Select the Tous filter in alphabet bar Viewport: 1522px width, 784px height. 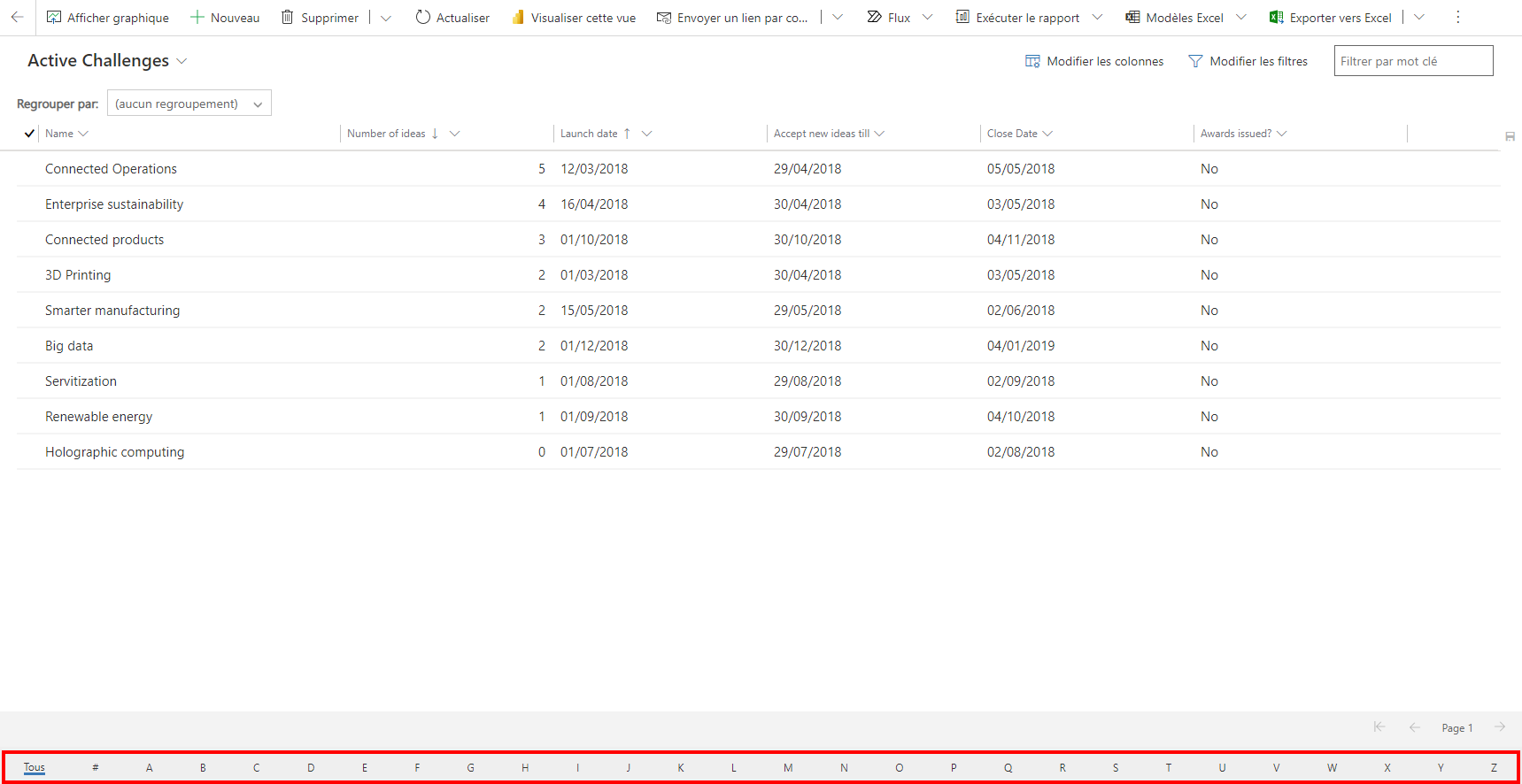click(35, 768)
